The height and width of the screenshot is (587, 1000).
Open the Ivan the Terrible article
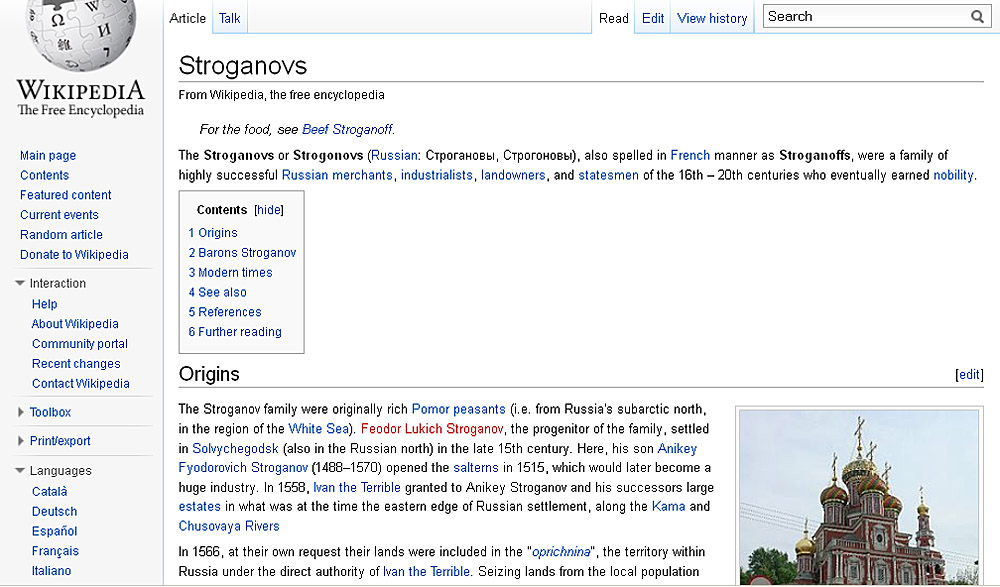pos(356,487)
